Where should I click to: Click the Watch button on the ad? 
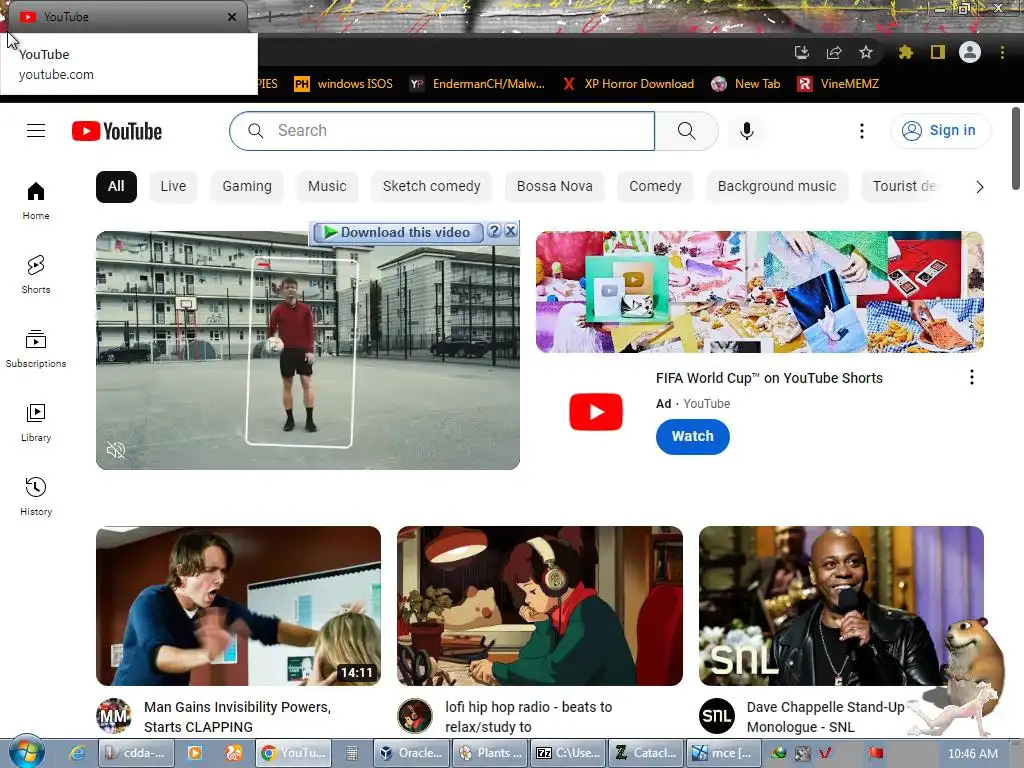pyautogui.click(x=692, y=436)
